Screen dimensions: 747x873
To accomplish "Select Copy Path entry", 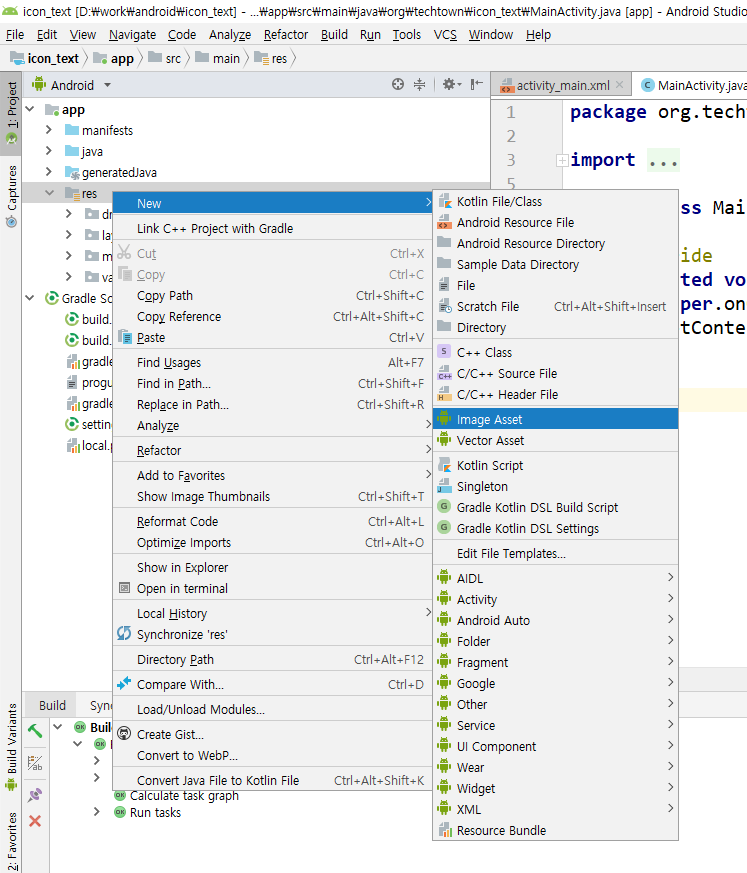I will (272, 296).
